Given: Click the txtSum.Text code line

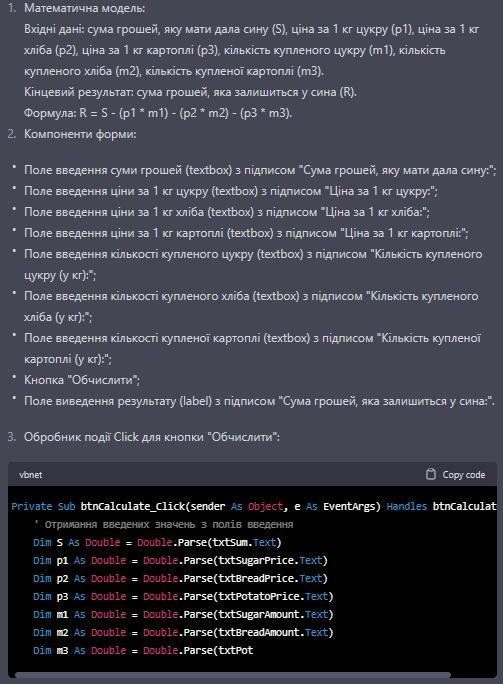Looking at the screenshot, I should (157, 542).
